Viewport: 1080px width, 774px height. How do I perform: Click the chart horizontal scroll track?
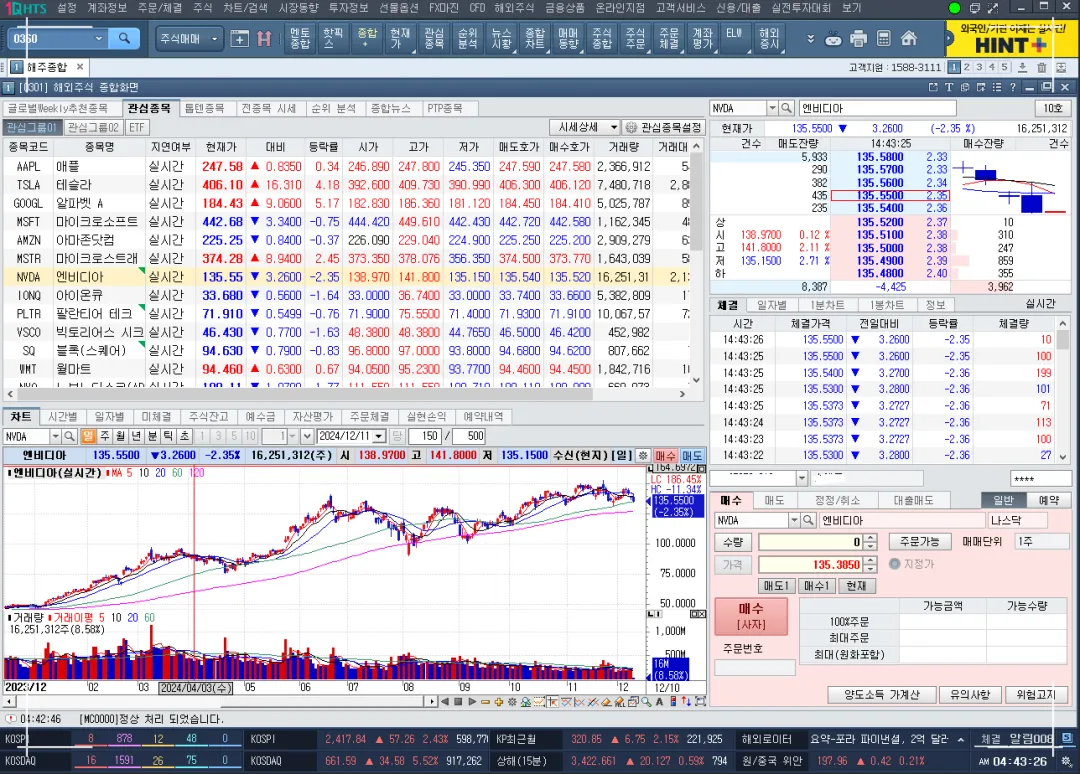click(220, 702)
